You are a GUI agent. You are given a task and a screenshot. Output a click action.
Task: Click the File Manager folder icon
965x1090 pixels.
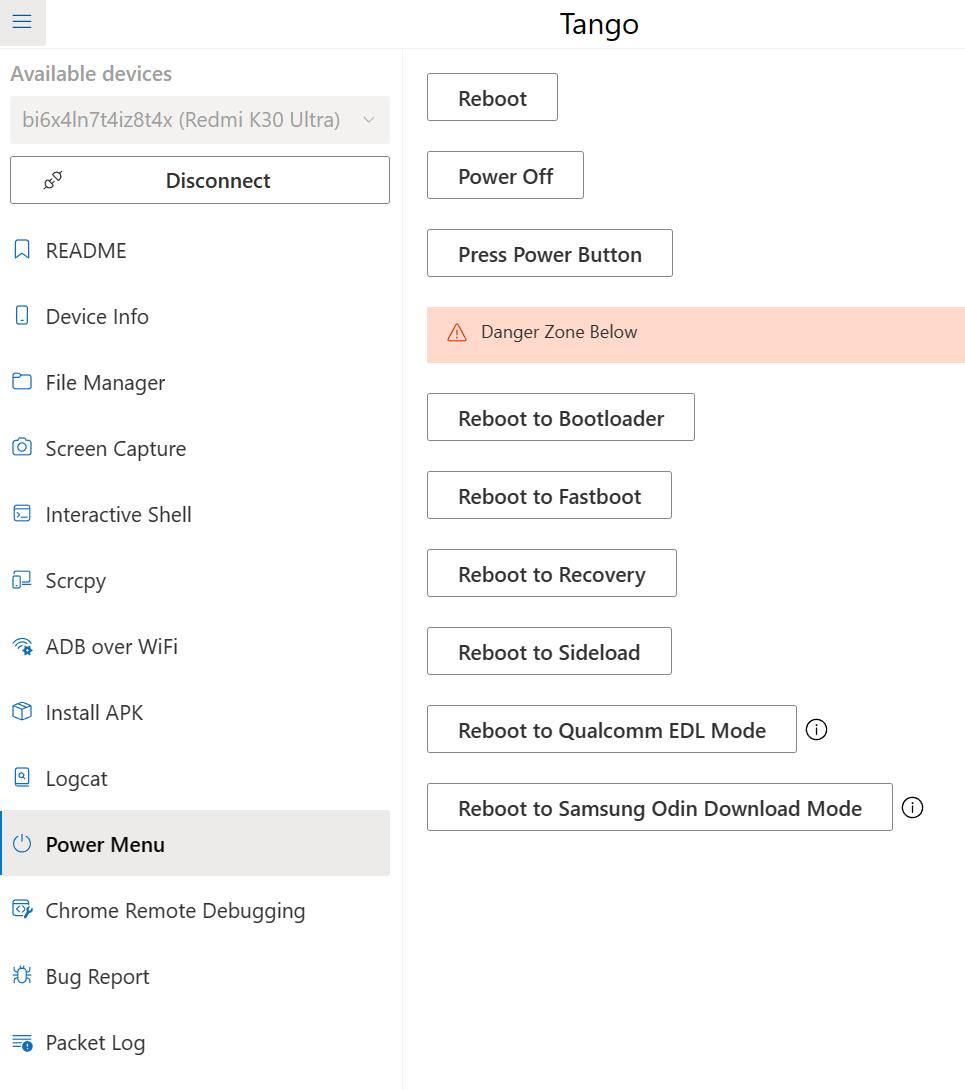[x=22, y=382]
